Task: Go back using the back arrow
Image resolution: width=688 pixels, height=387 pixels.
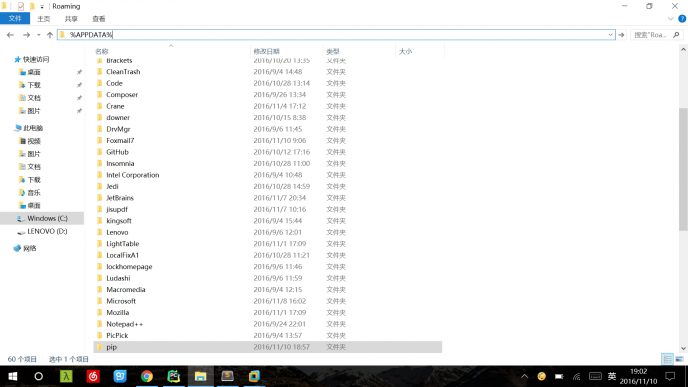Action: [x=10, y=35]
